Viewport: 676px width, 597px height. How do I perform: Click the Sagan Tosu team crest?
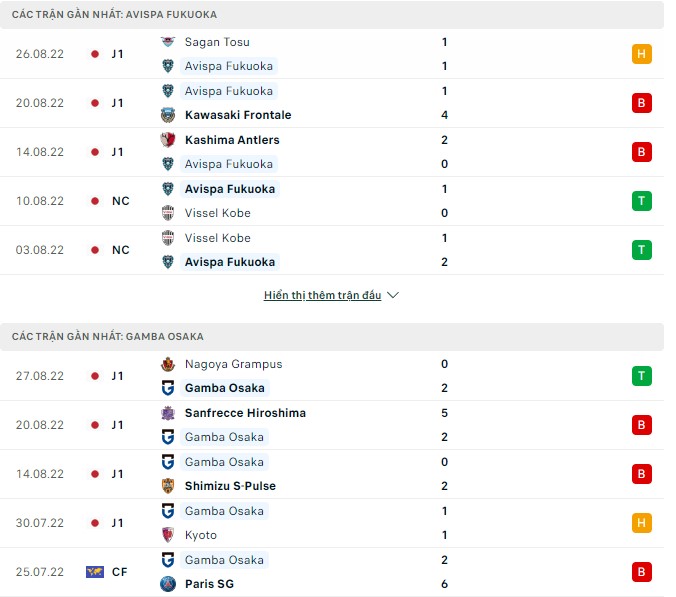168,42
